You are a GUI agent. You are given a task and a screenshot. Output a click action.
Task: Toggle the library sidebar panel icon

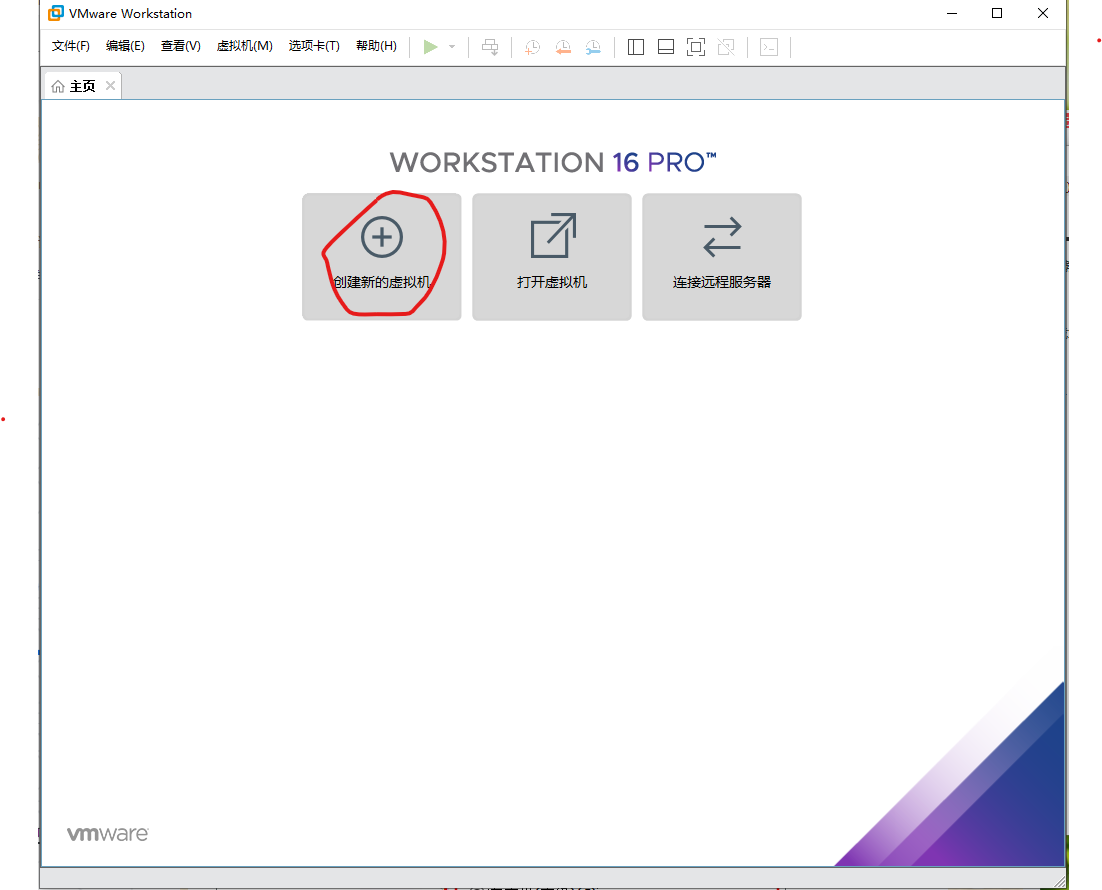[x=635, y=47]
